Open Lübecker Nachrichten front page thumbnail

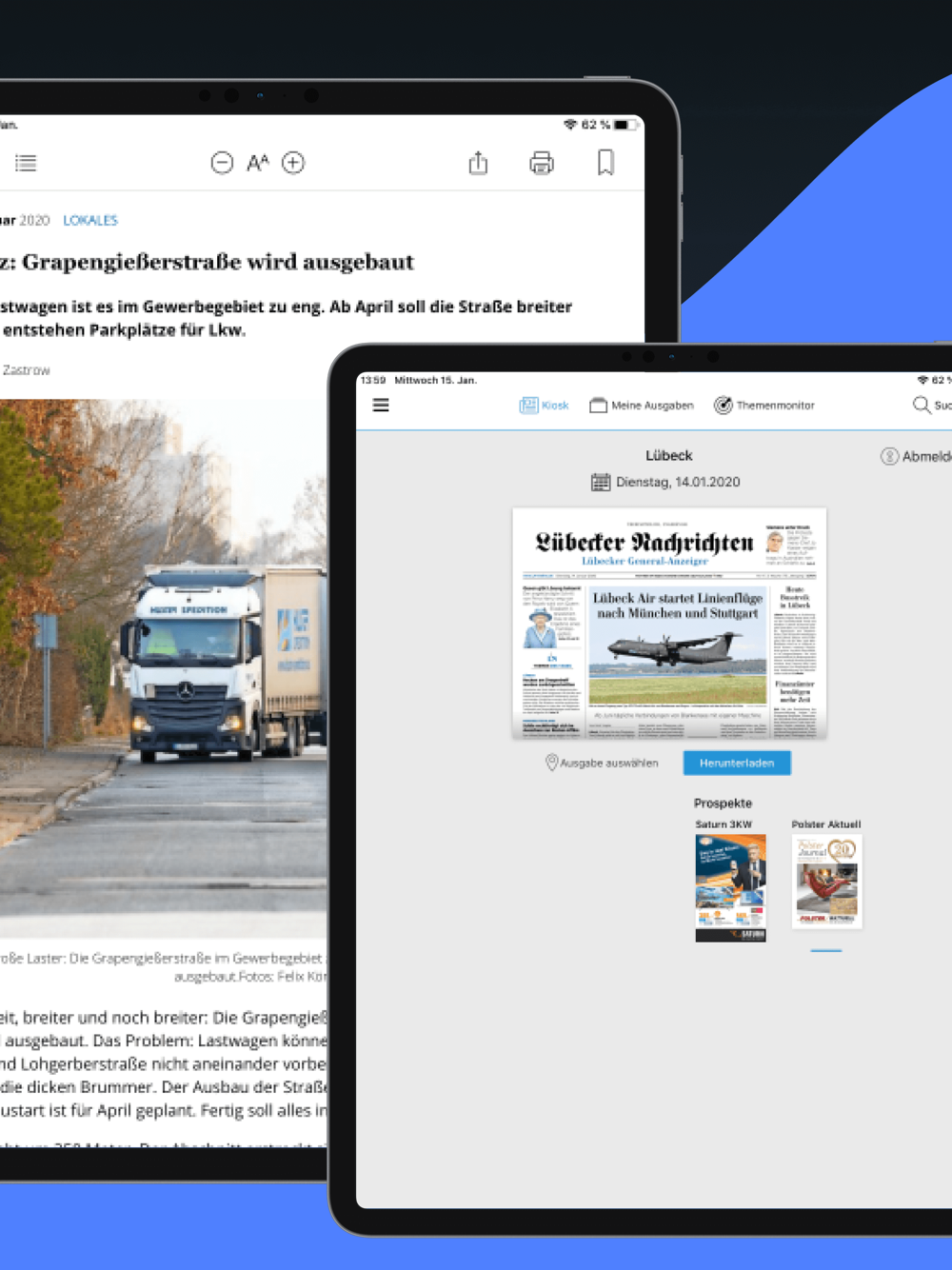669,624
